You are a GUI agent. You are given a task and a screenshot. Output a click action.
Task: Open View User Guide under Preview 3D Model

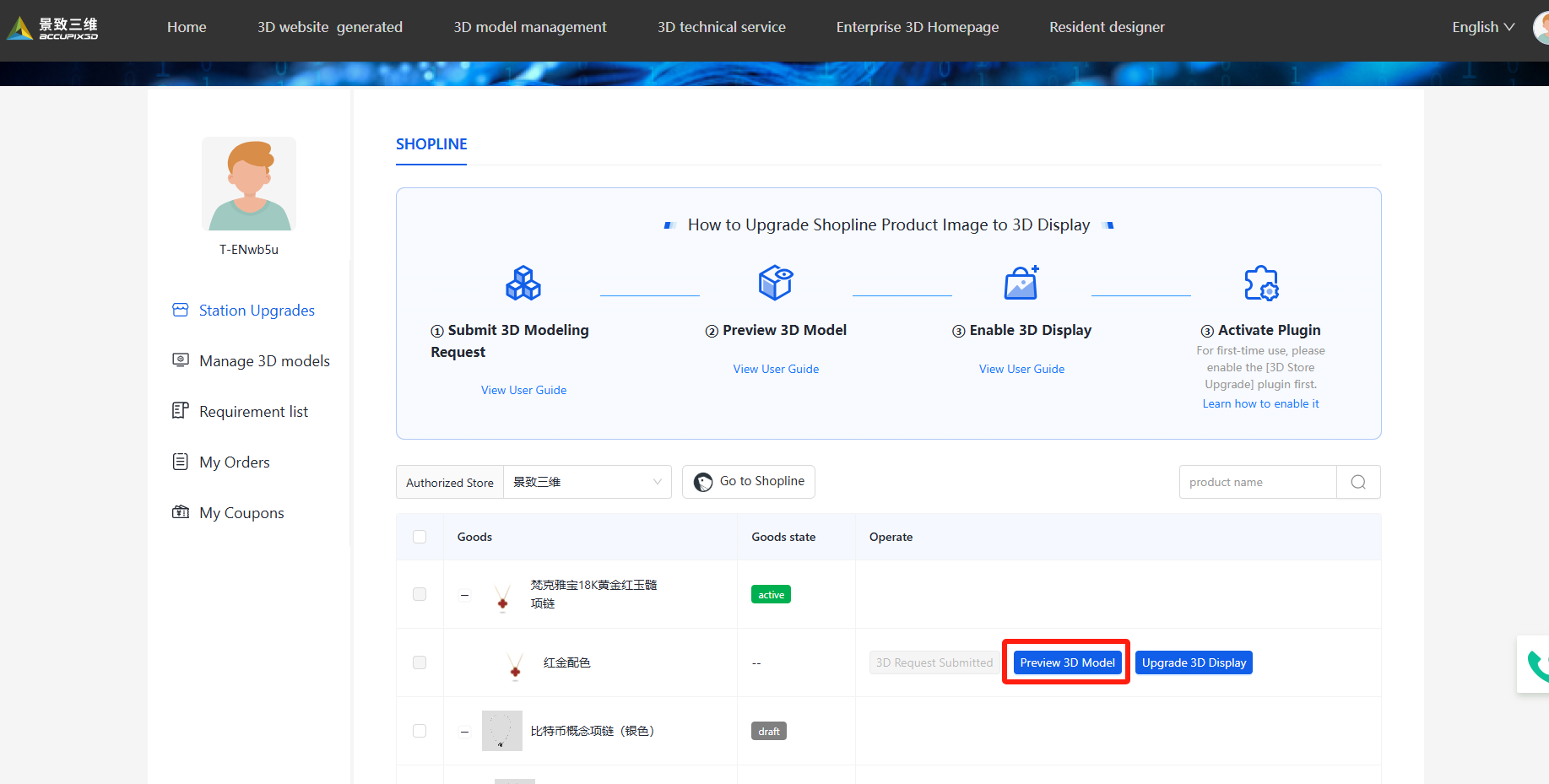click(x=776, y=369)
